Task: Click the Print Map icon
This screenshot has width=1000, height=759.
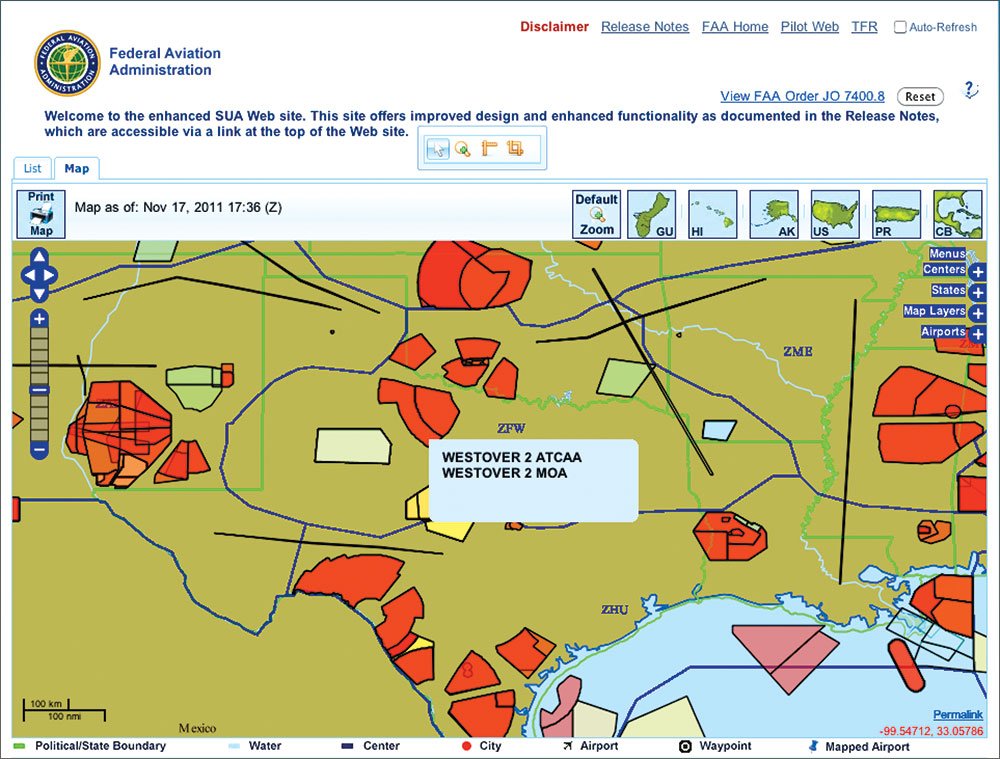Action: [x=40, y=214]
